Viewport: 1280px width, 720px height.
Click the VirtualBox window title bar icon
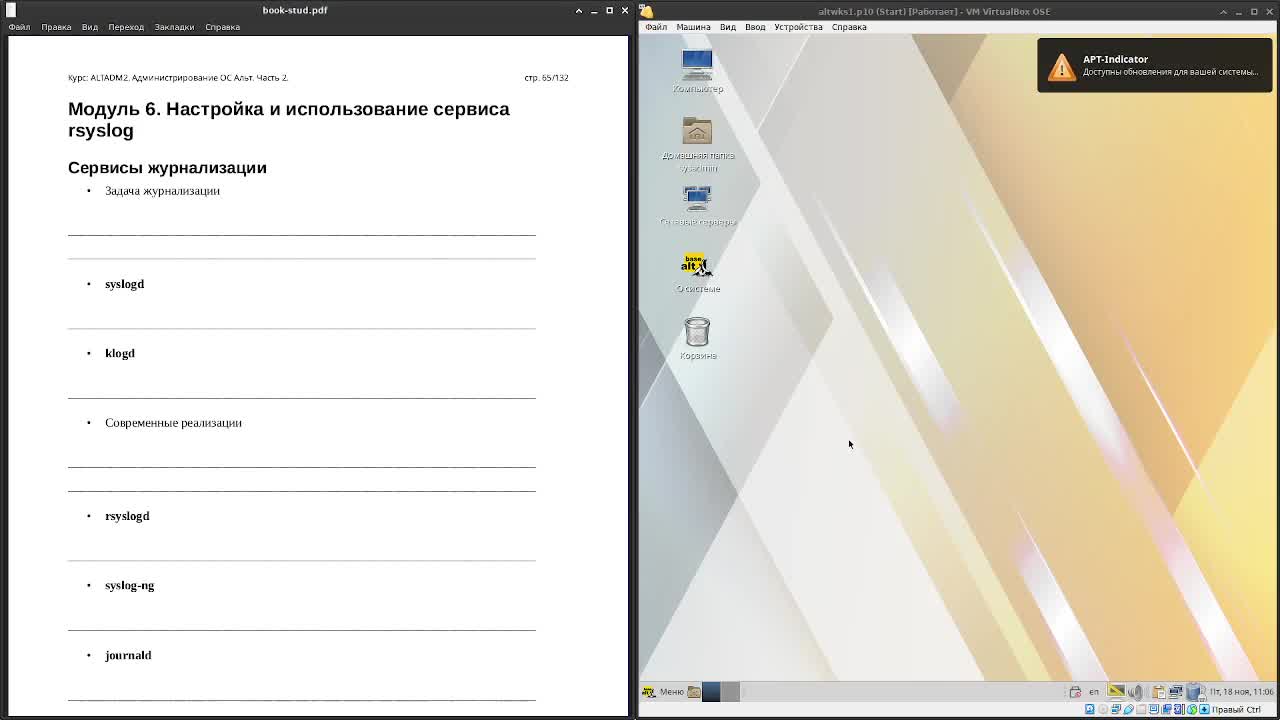point(647,11)
